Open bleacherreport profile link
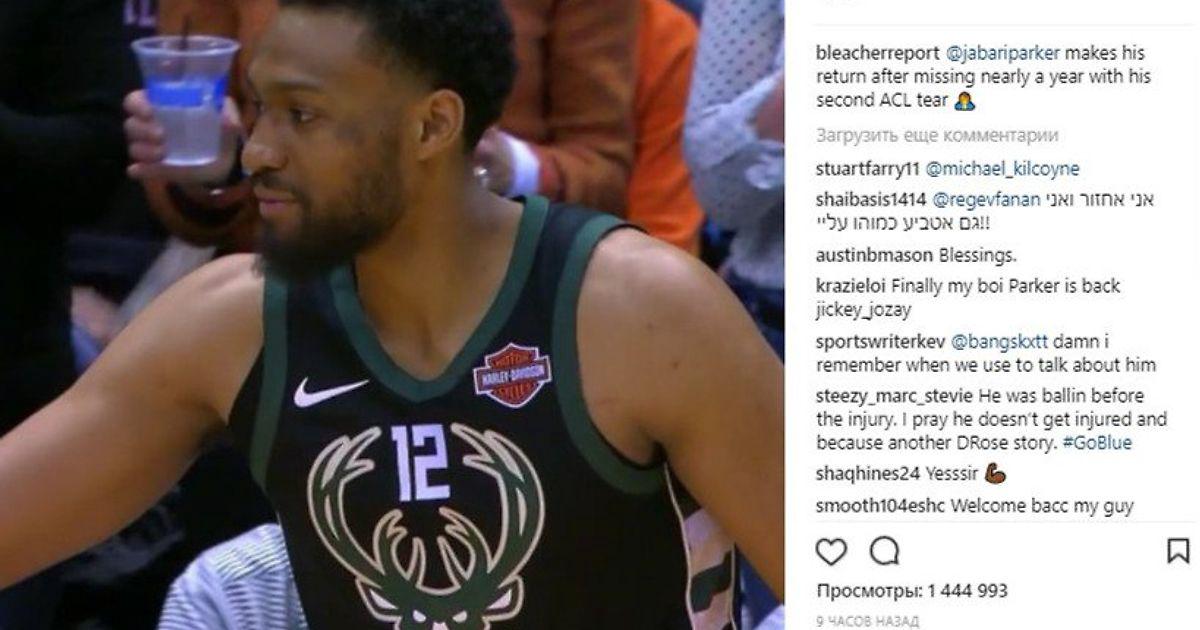Image resolution: width=1200 pixels, height=630 pixels. click(877, 53)
